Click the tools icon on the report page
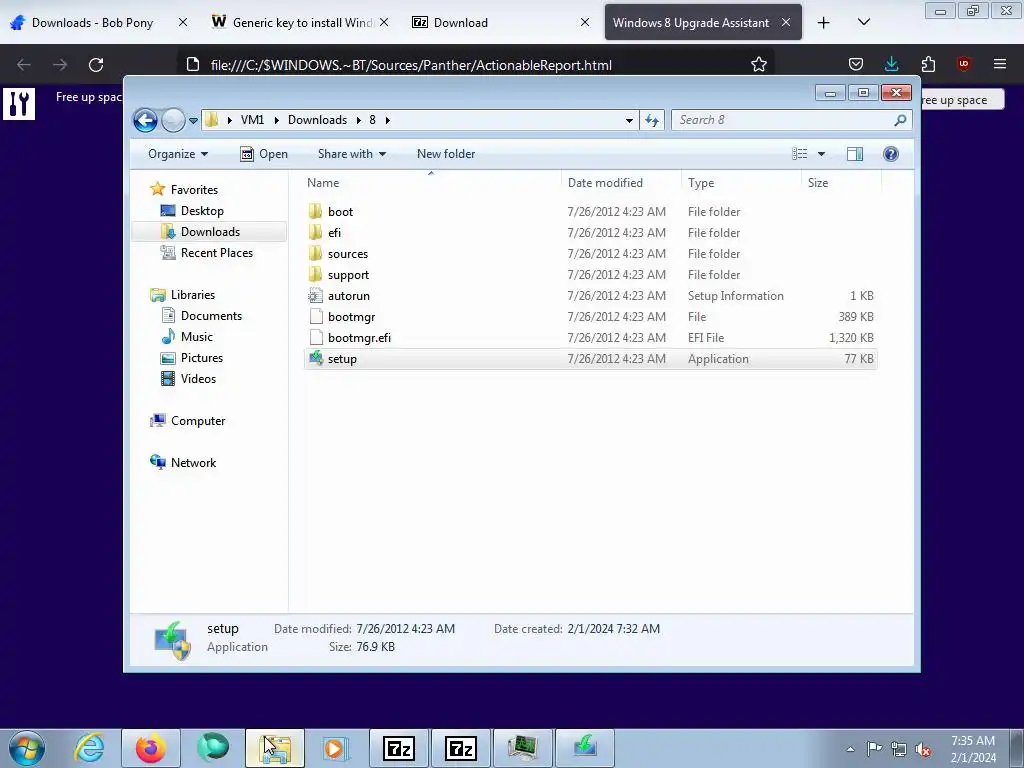The image size is (1024, 768). point(19,104)
